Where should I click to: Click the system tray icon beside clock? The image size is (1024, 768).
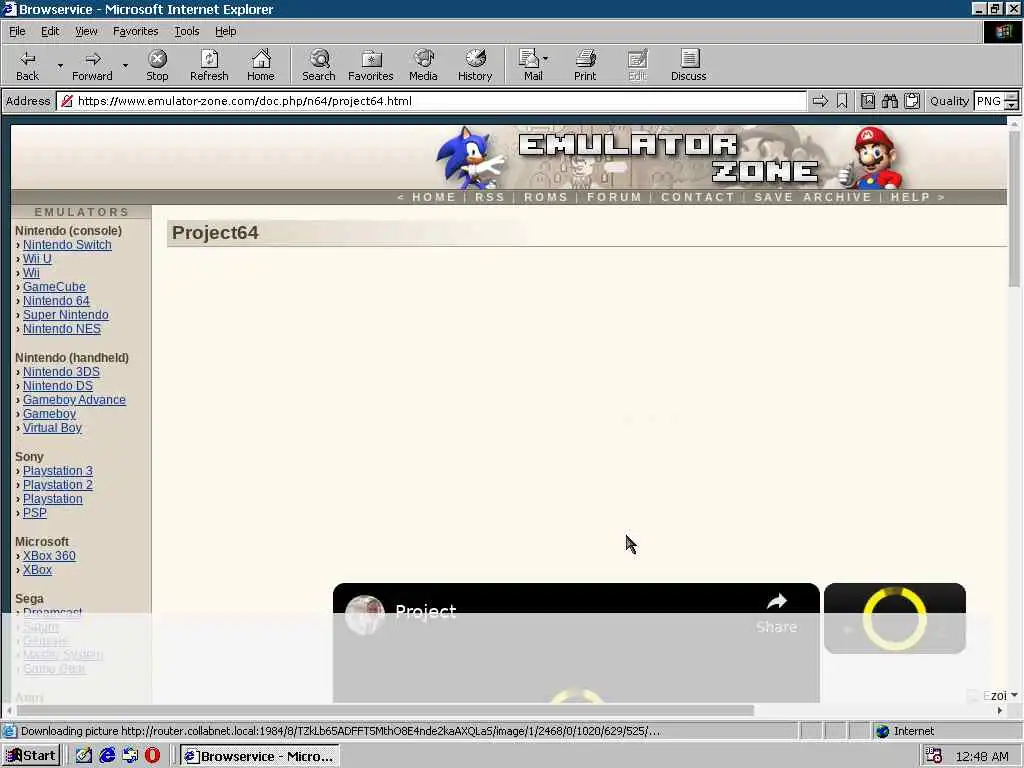pyautogui.click(x=934, y=756)
